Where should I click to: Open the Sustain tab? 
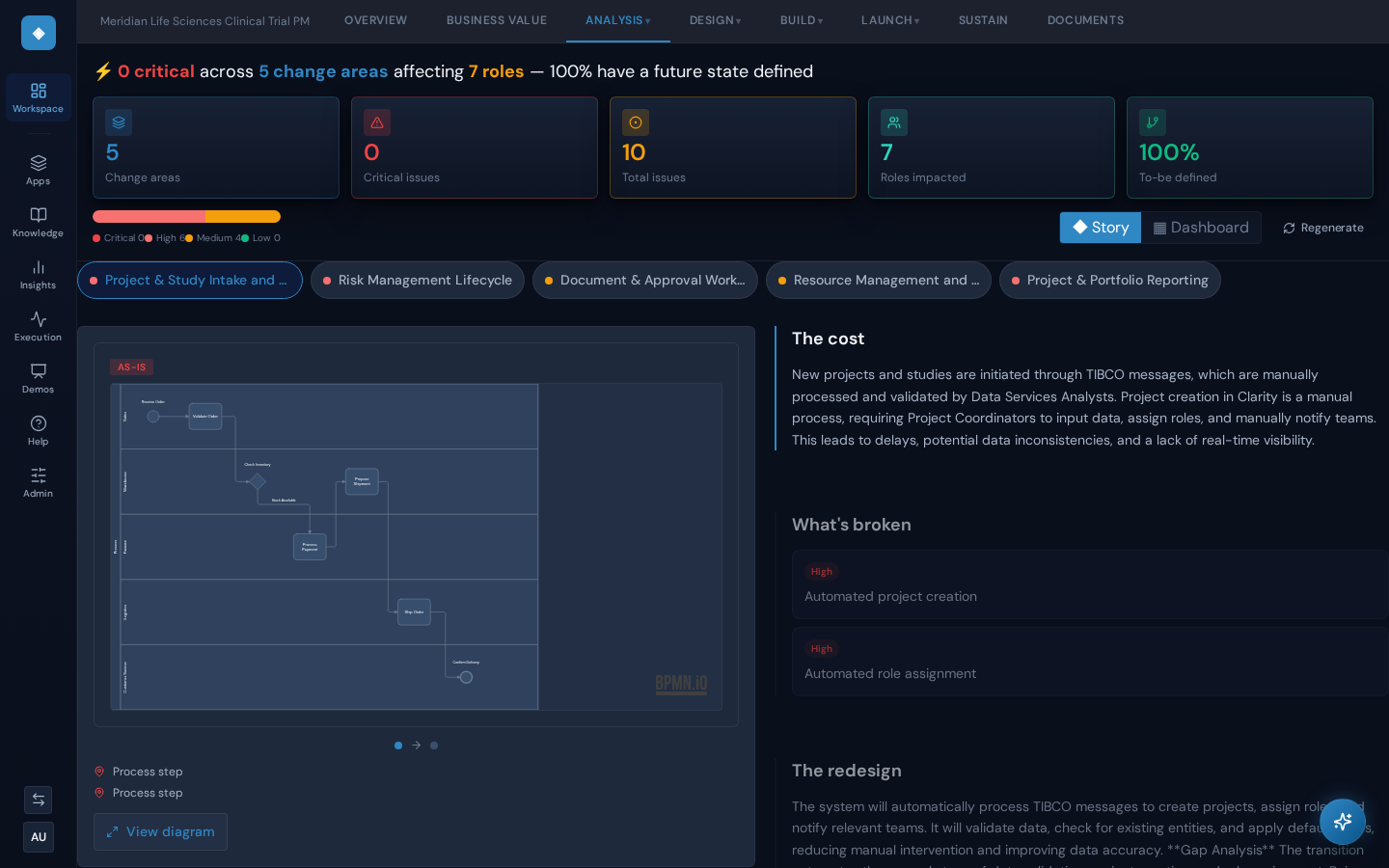pyautogui.click(x=983, y=20)
